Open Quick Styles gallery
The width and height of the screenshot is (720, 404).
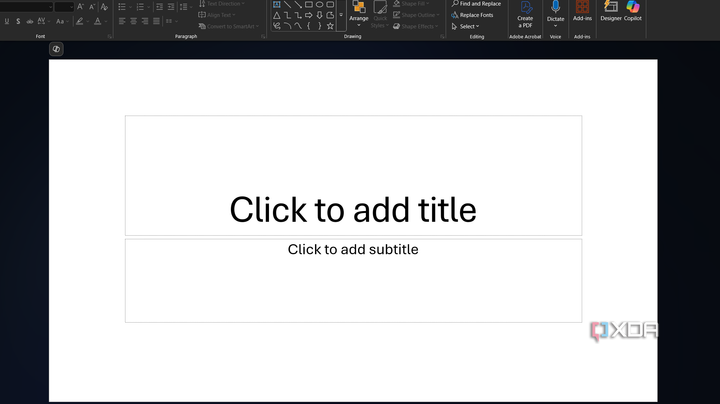(380, 14)
